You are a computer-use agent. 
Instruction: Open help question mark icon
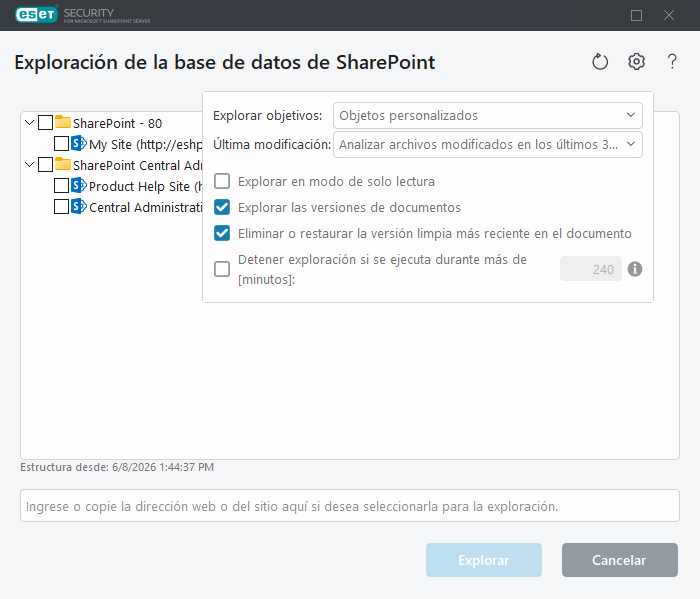(x=672, y=62)
